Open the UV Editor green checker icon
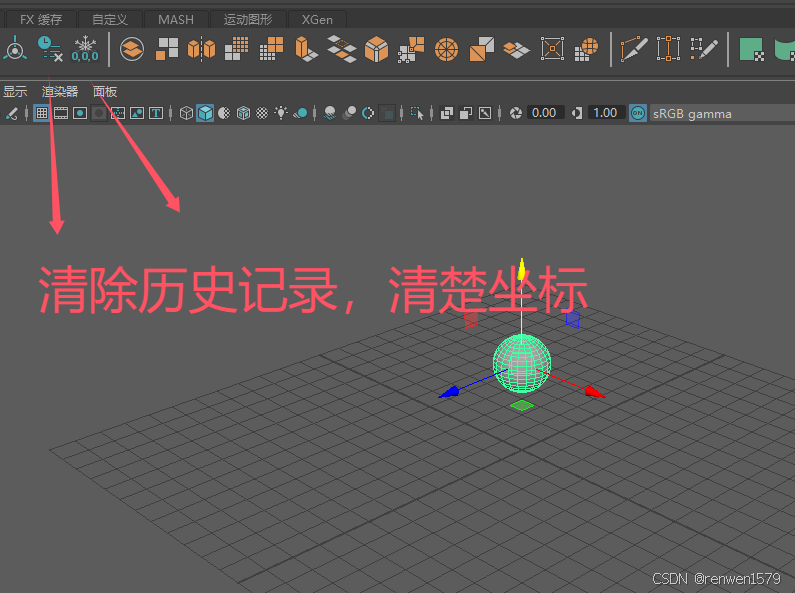Viewport: 795px width, 593px height. 752,49
